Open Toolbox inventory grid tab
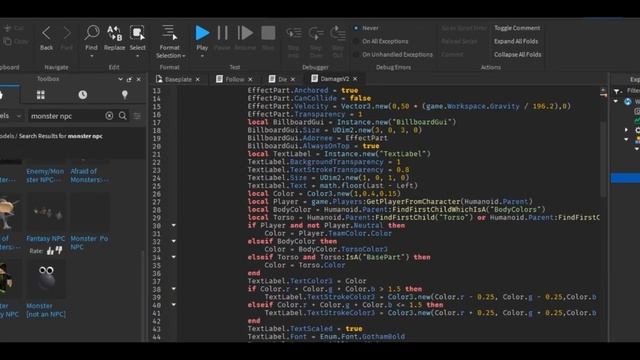This screenshot has width=640, height=360. (x=41, y=95)
